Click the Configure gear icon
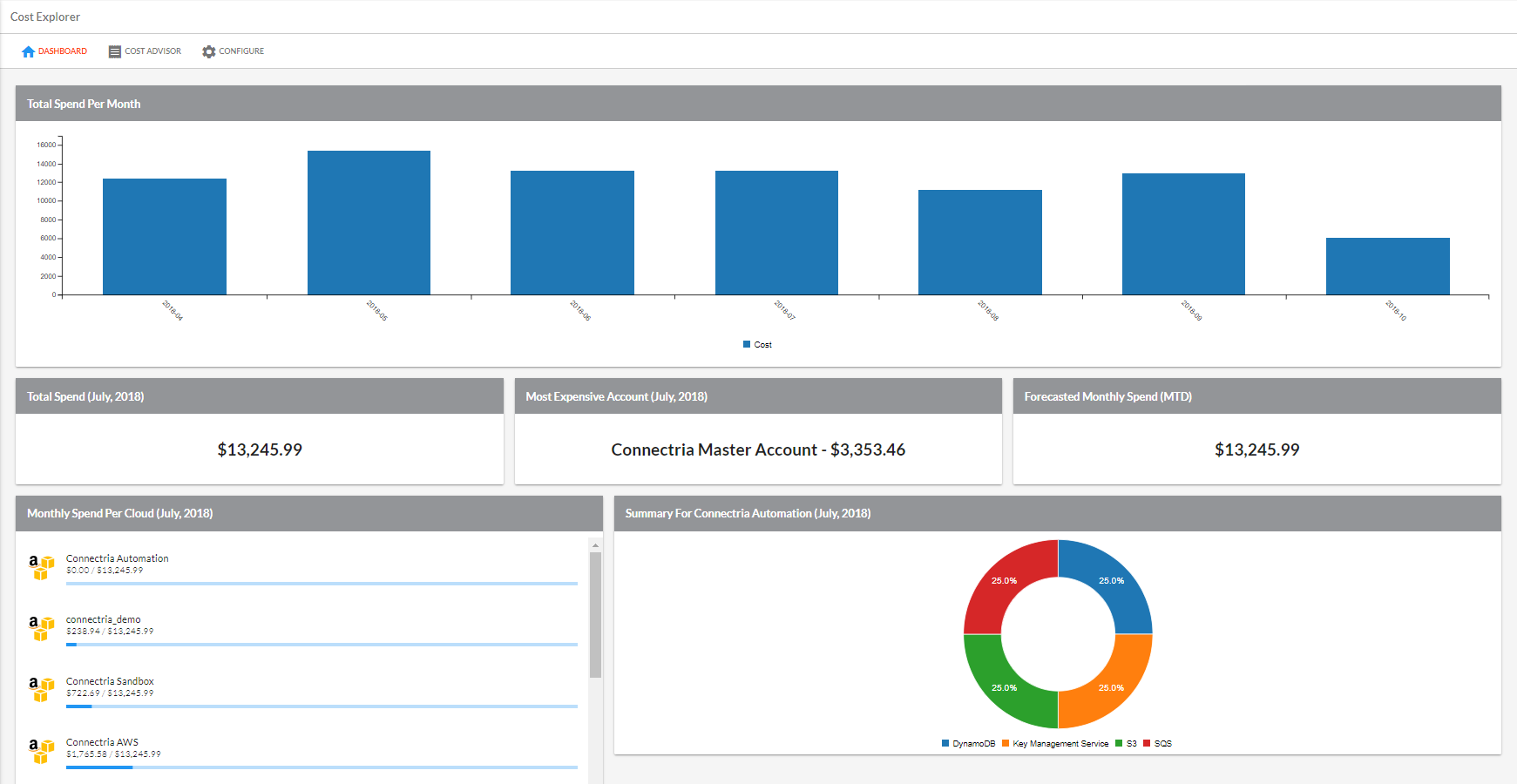Screen dimensions: 1517x784 [208, 51]
